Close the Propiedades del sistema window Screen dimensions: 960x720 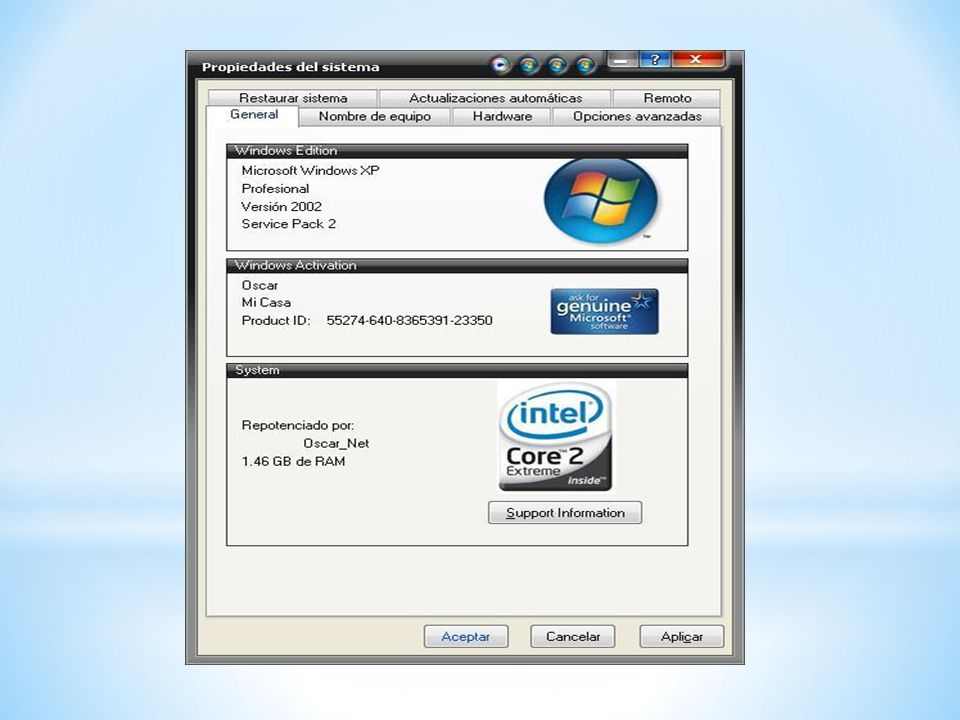tap(697, 60)
